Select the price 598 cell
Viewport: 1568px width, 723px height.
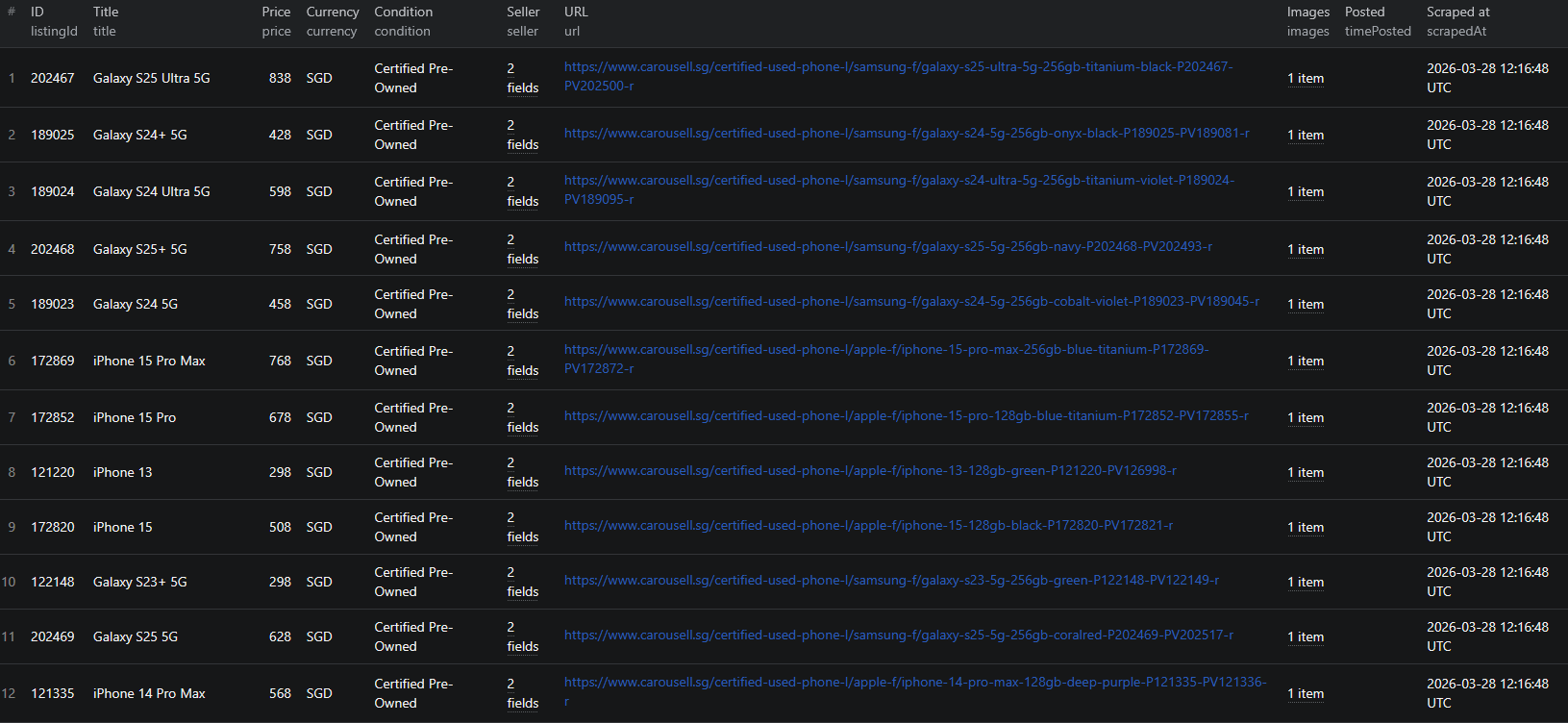tap(280, 191)
